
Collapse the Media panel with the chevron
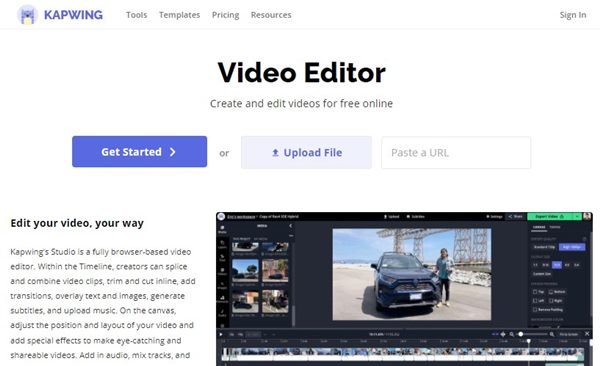pos(290,226)
